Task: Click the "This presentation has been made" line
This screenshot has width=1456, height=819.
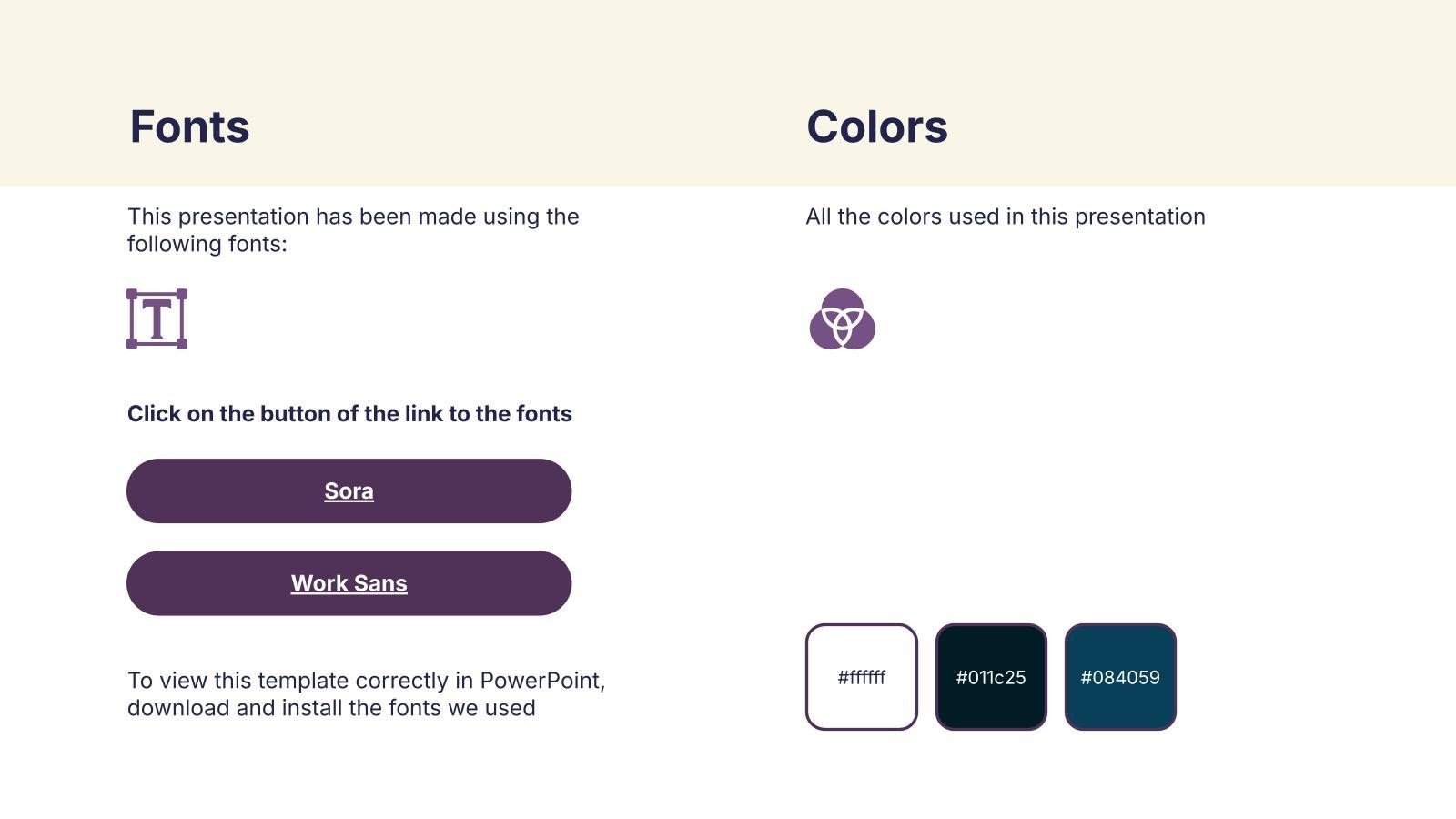Action: 353,217
